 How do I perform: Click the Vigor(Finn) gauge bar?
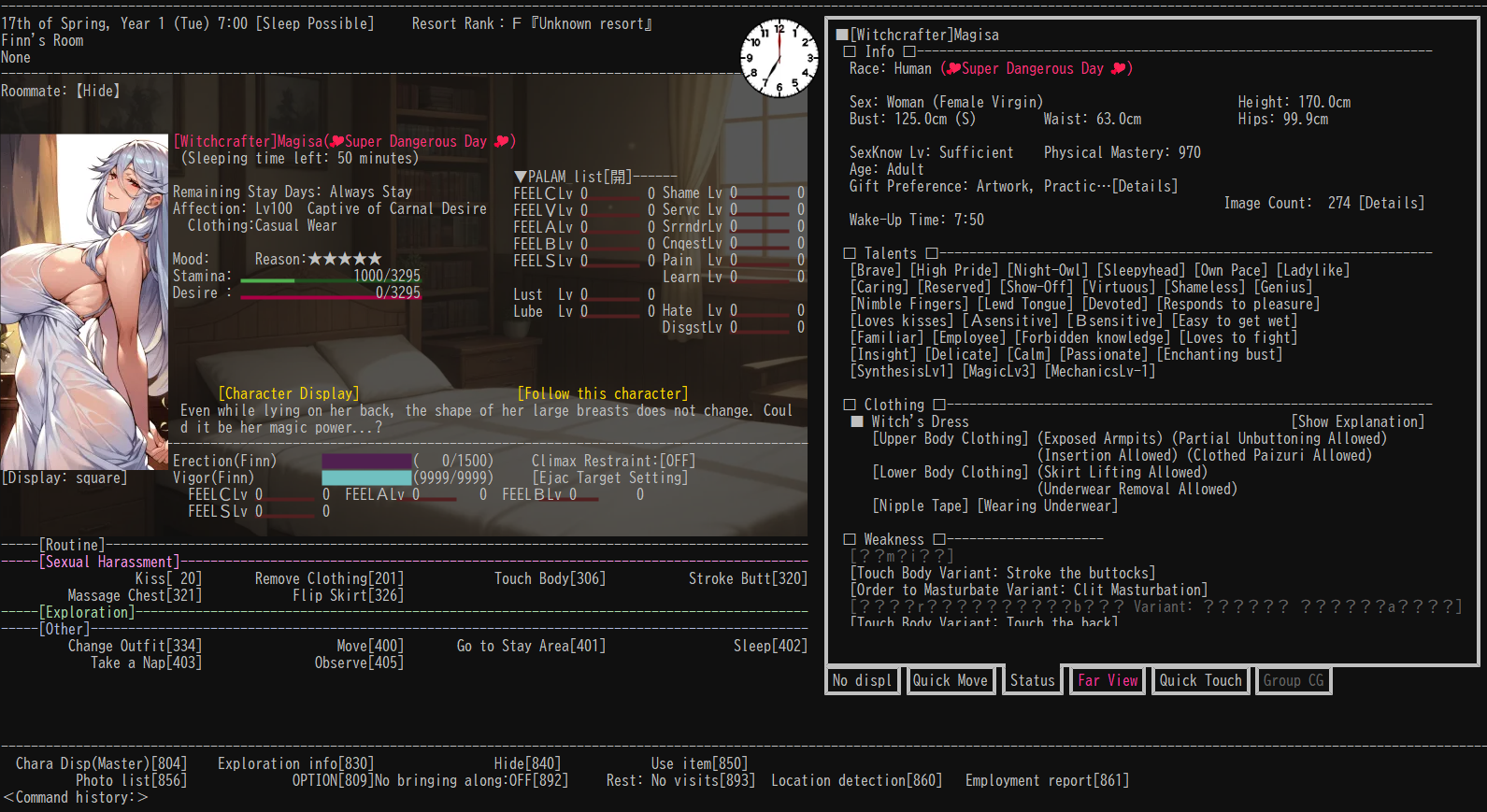tap(366, 477)
